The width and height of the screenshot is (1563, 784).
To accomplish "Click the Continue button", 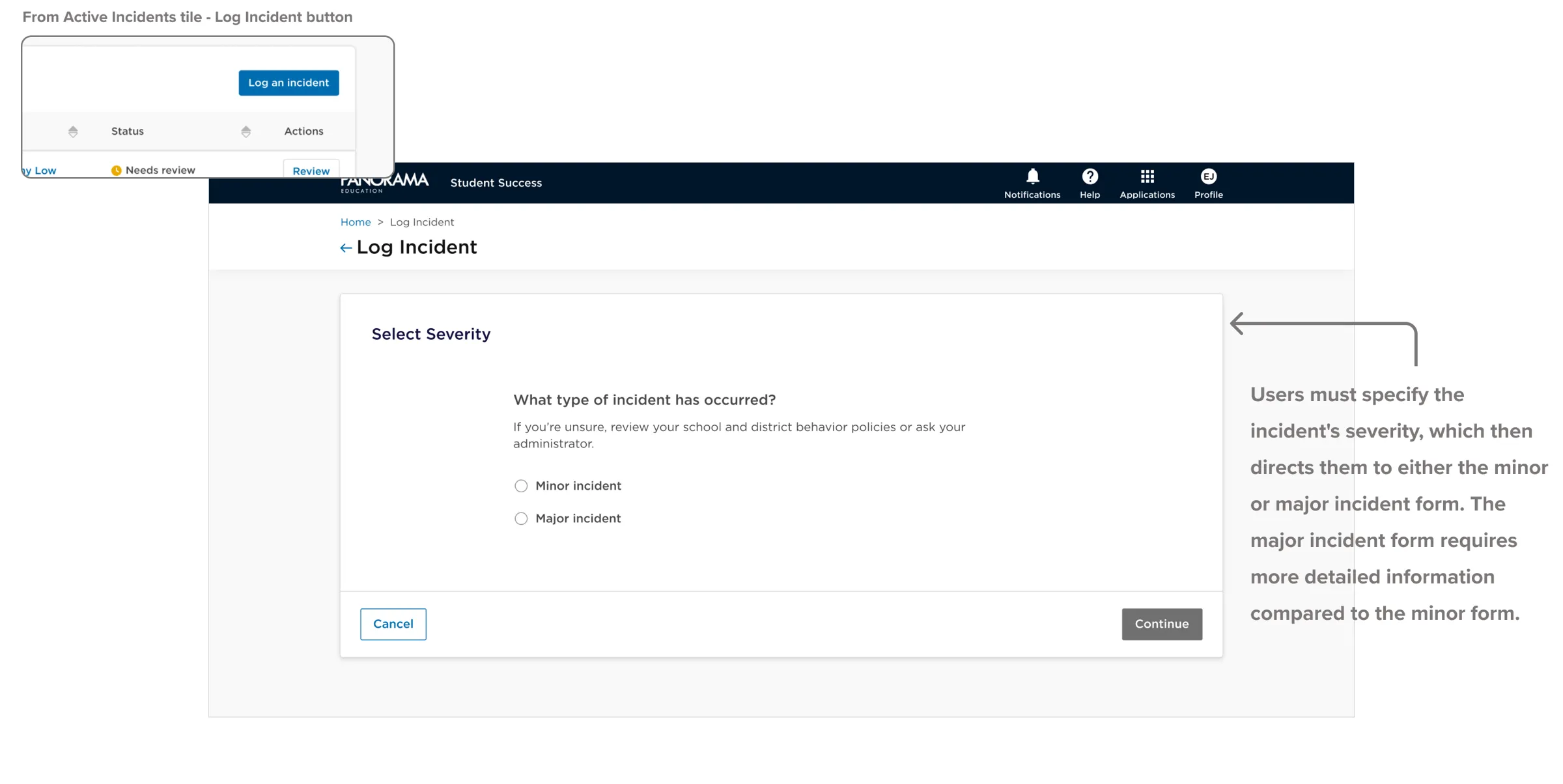I will (x=1161, y=624).
